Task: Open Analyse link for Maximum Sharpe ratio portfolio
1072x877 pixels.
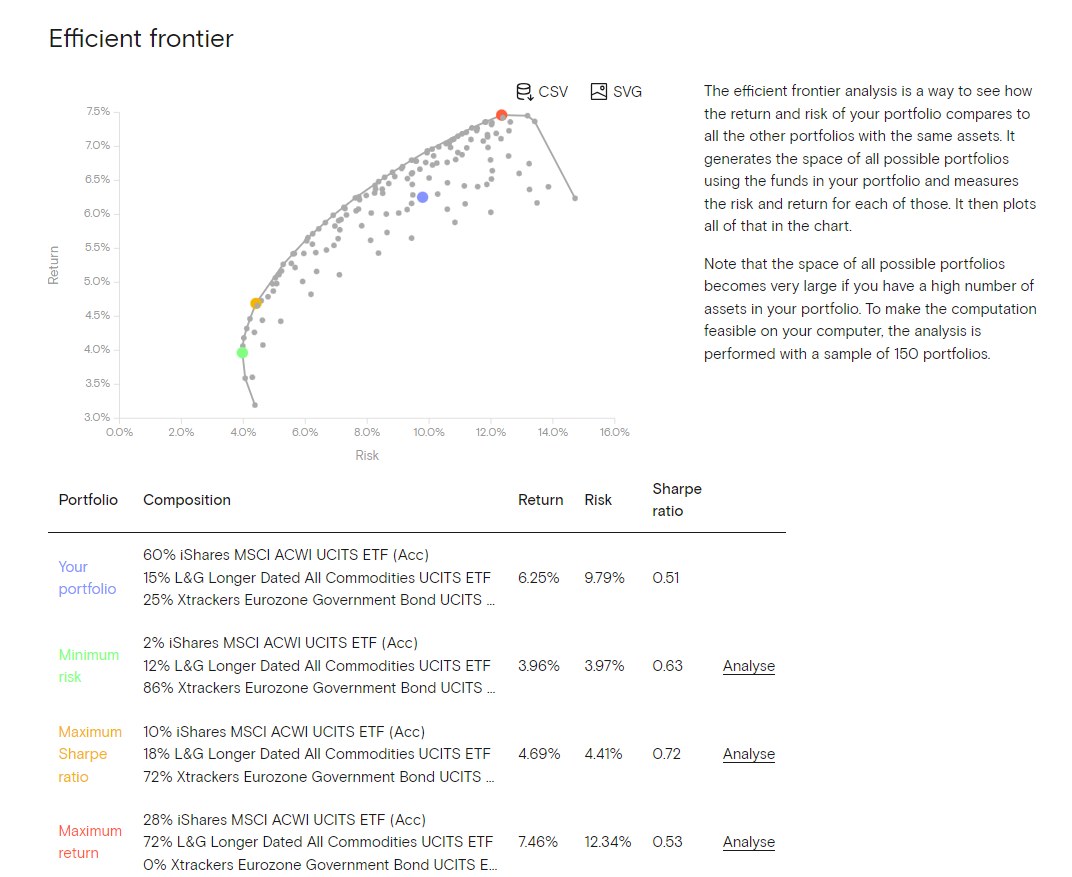Action: [x=748, y=754]
